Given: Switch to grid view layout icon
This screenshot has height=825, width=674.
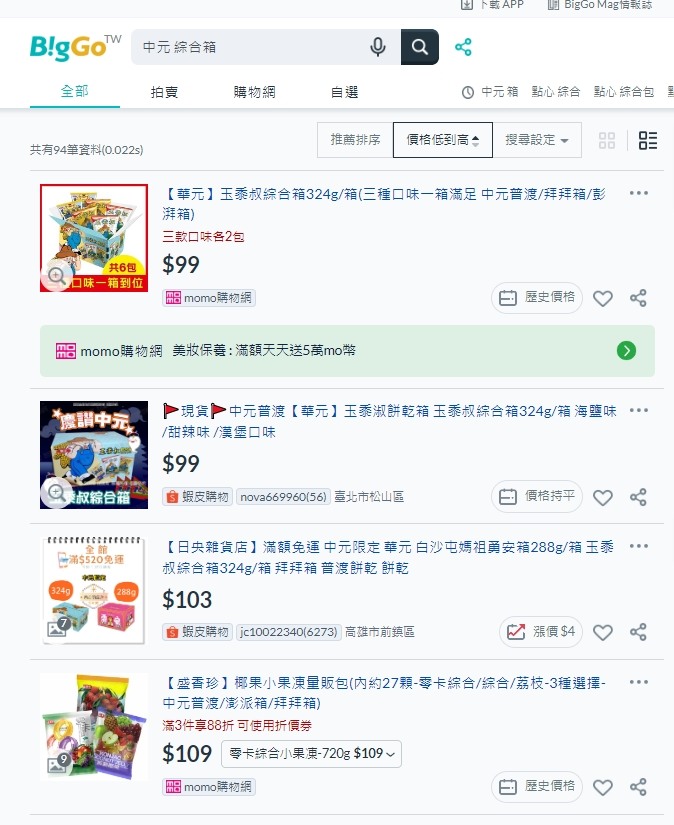Looking at the screenshot, I should click(x=607, y=140).
